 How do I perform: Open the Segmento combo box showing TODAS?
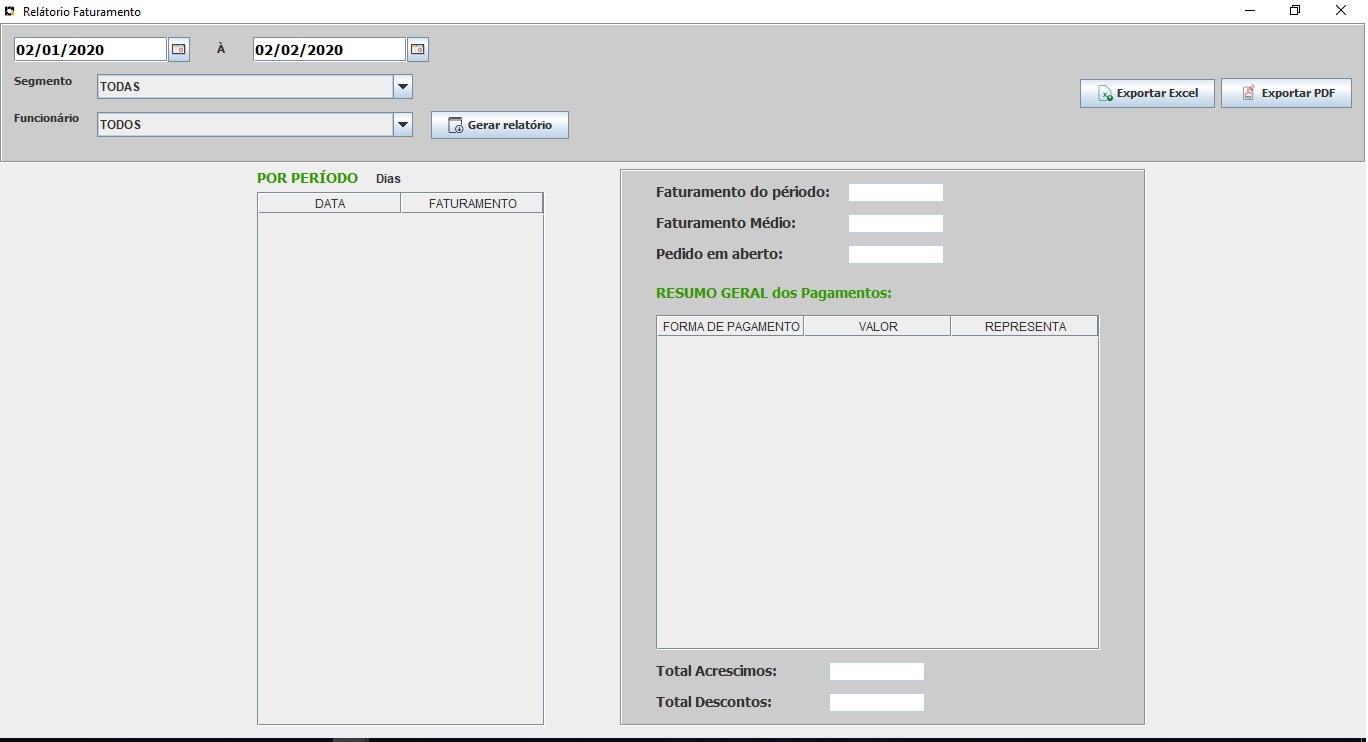tap(245, 87)
